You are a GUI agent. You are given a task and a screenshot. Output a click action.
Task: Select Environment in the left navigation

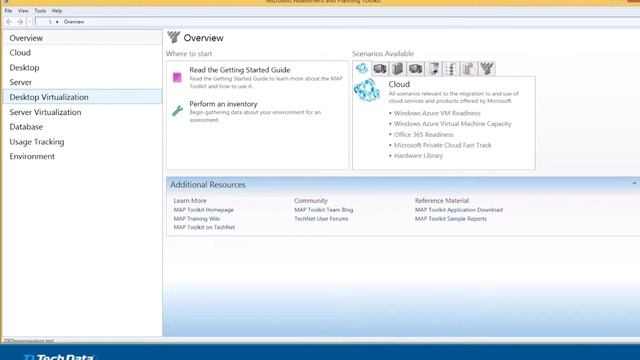82,156
